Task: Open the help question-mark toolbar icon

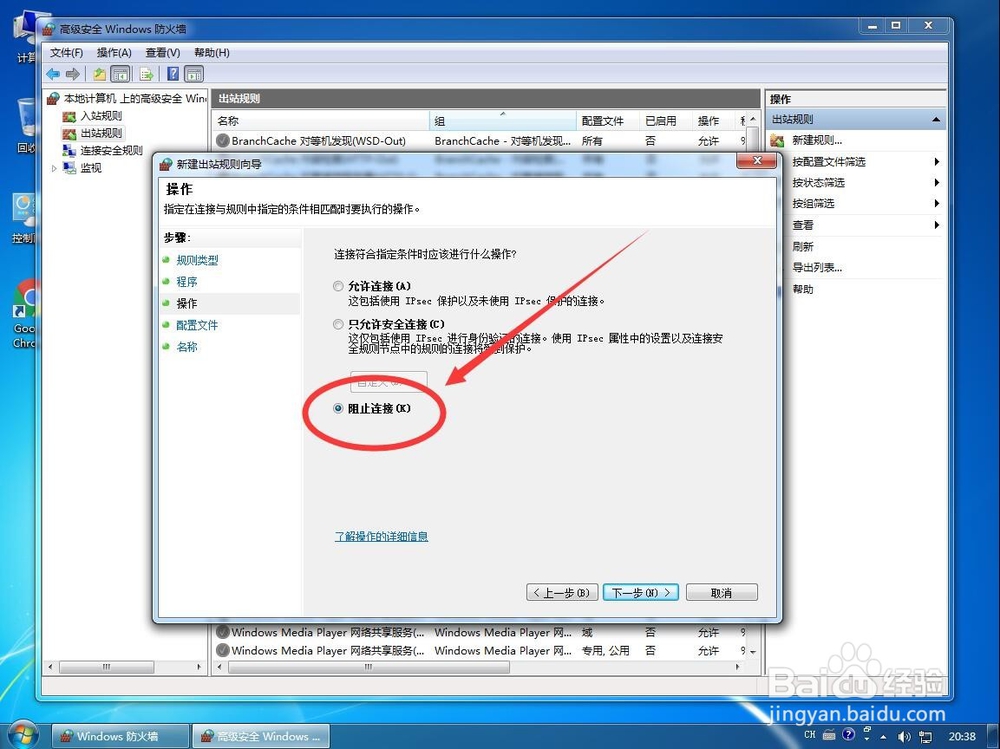Action: (x=171, y=73)
